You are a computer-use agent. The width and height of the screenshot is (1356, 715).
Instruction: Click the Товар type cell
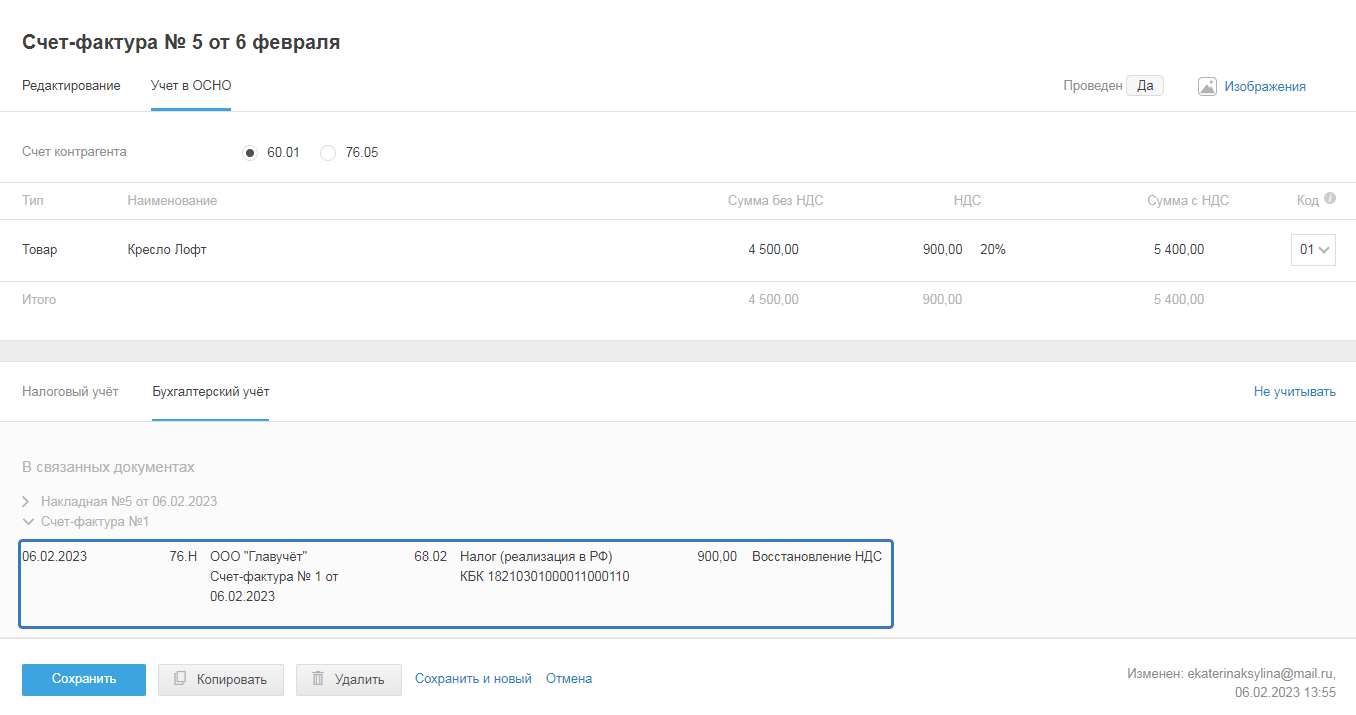coord(40,250)
